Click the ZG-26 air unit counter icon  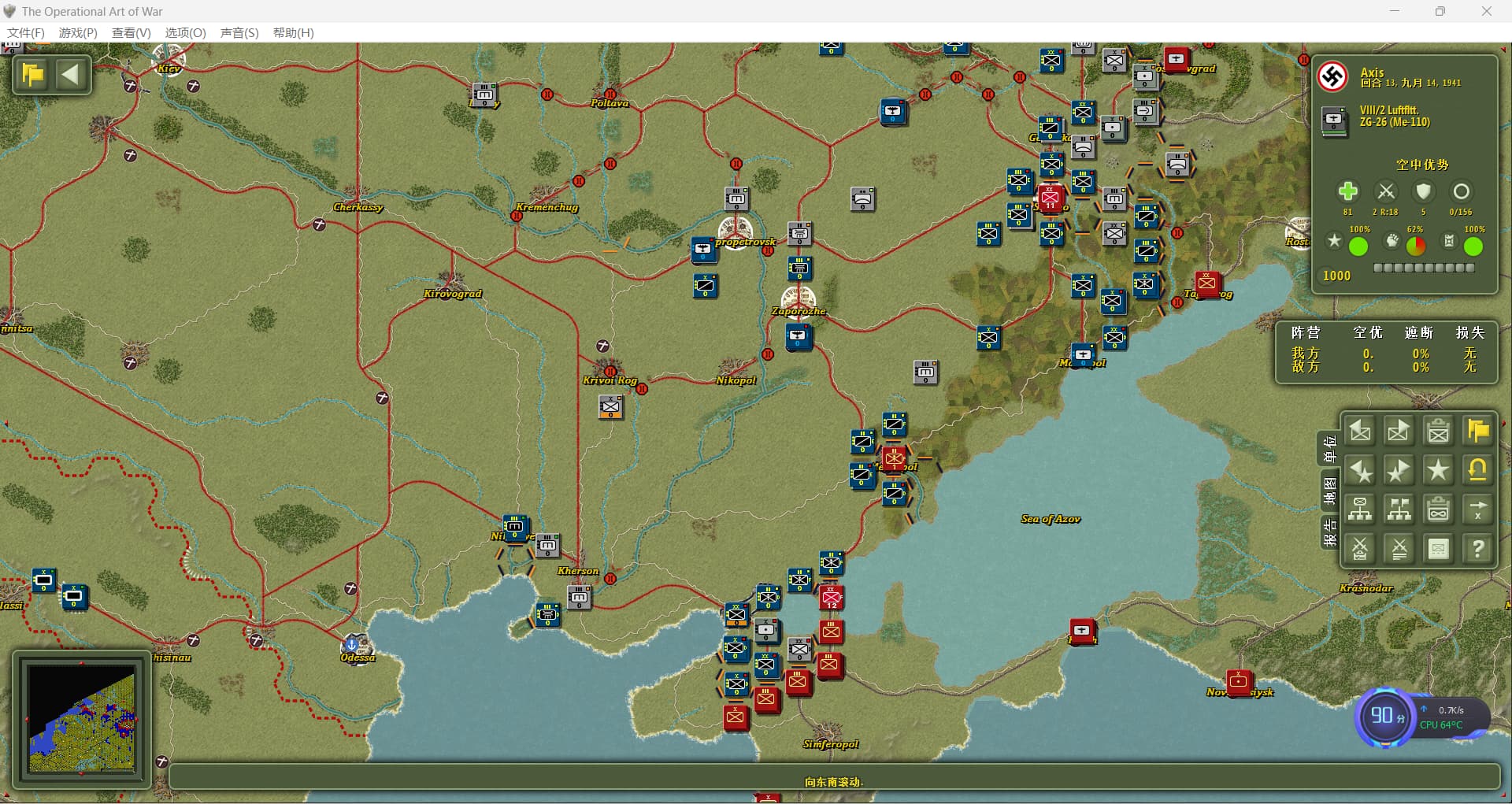[1334, 121]
